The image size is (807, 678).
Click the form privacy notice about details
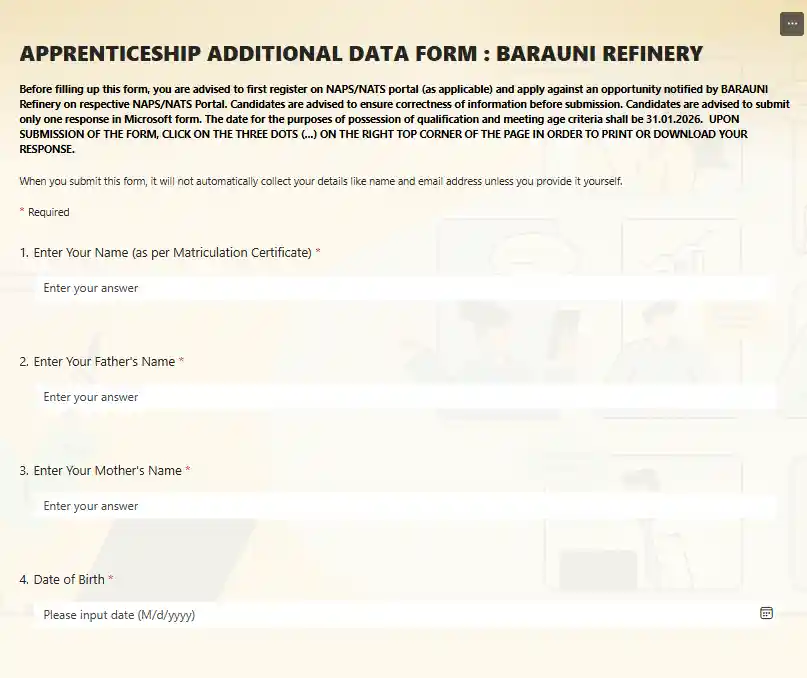coord(320,181)
